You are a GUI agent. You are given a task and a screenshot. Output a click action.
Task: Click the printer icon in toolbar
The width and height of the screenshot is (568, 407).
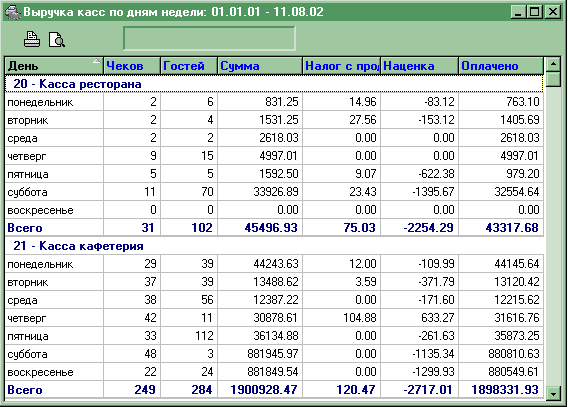click(x=32, y=39)
